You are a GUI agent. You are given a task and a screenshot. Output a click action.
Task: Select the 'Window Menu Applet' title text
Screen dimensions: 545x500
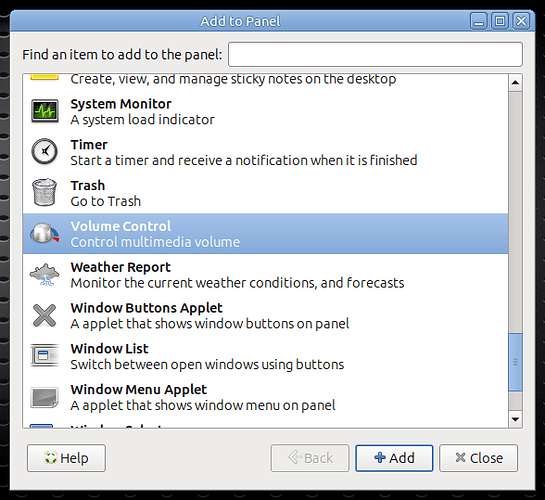(139, 390)
